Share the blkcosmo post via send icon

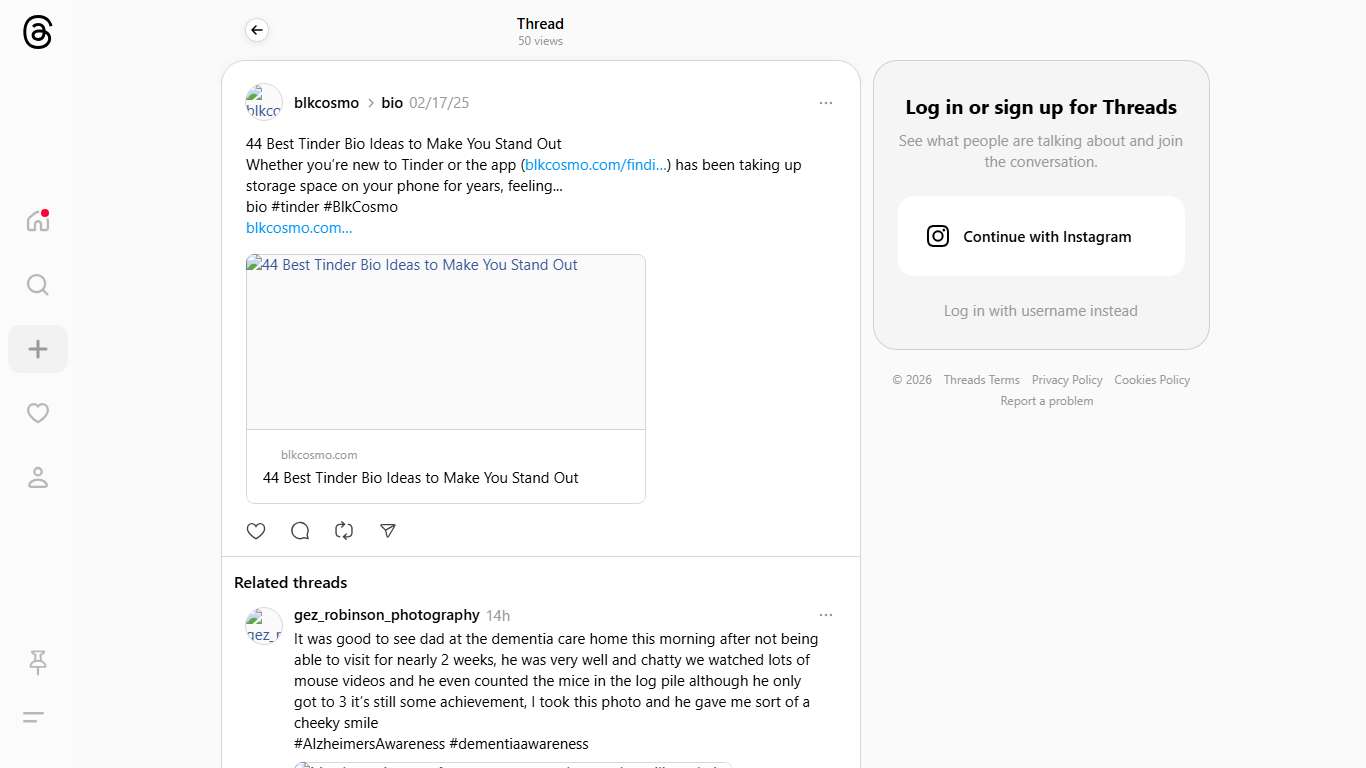coord(388,531)
